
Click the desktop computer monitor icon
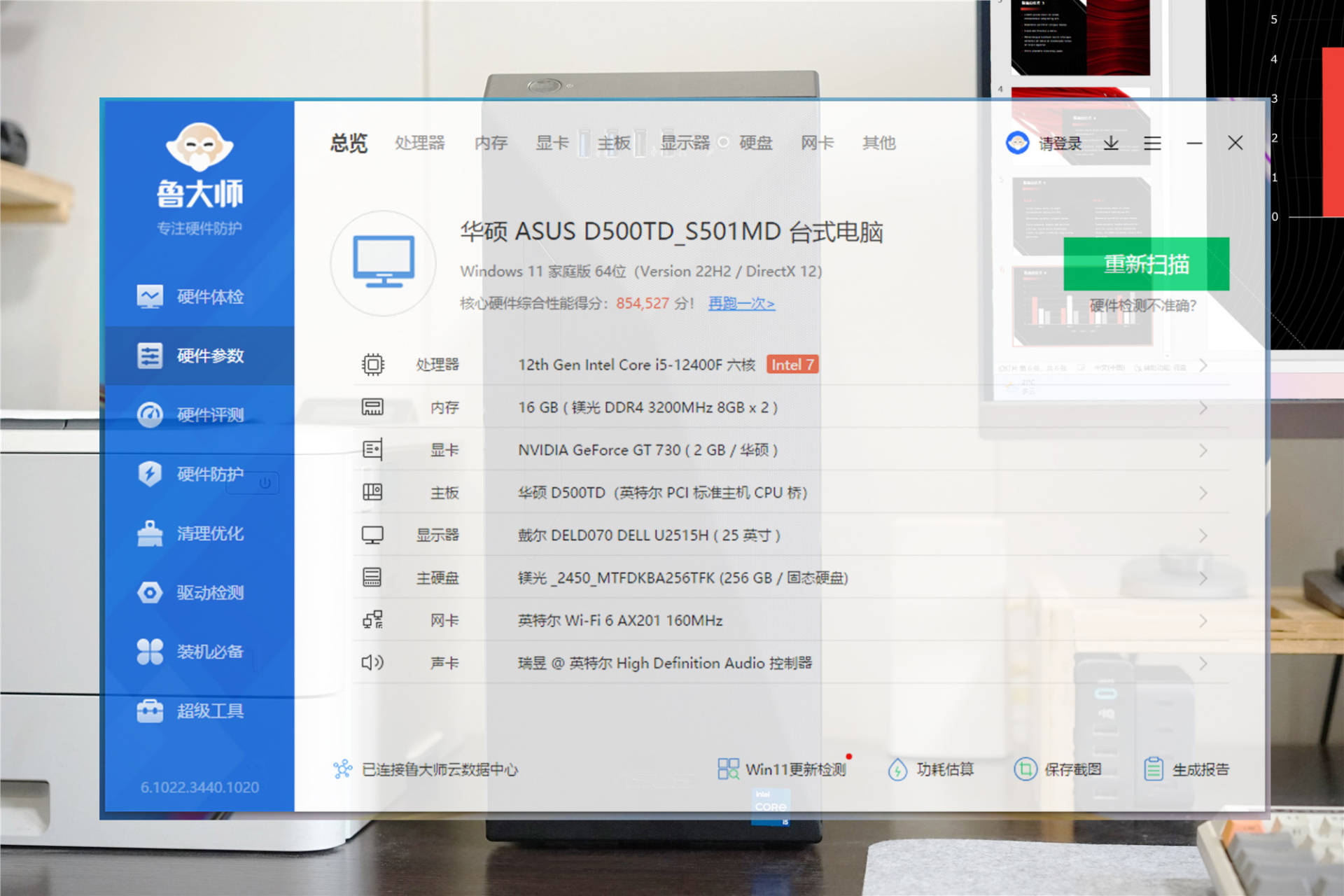(384, 263)
